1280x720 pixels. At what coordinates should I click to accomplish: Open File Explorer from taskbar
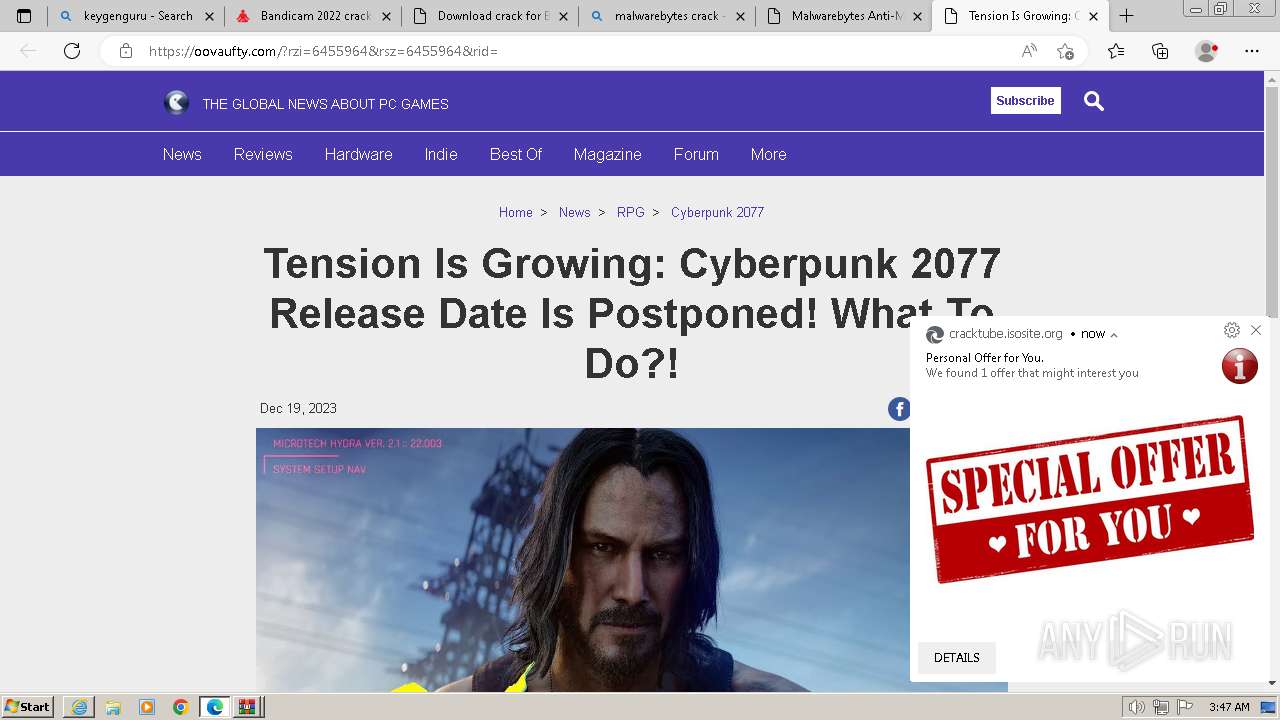(113, 707)
